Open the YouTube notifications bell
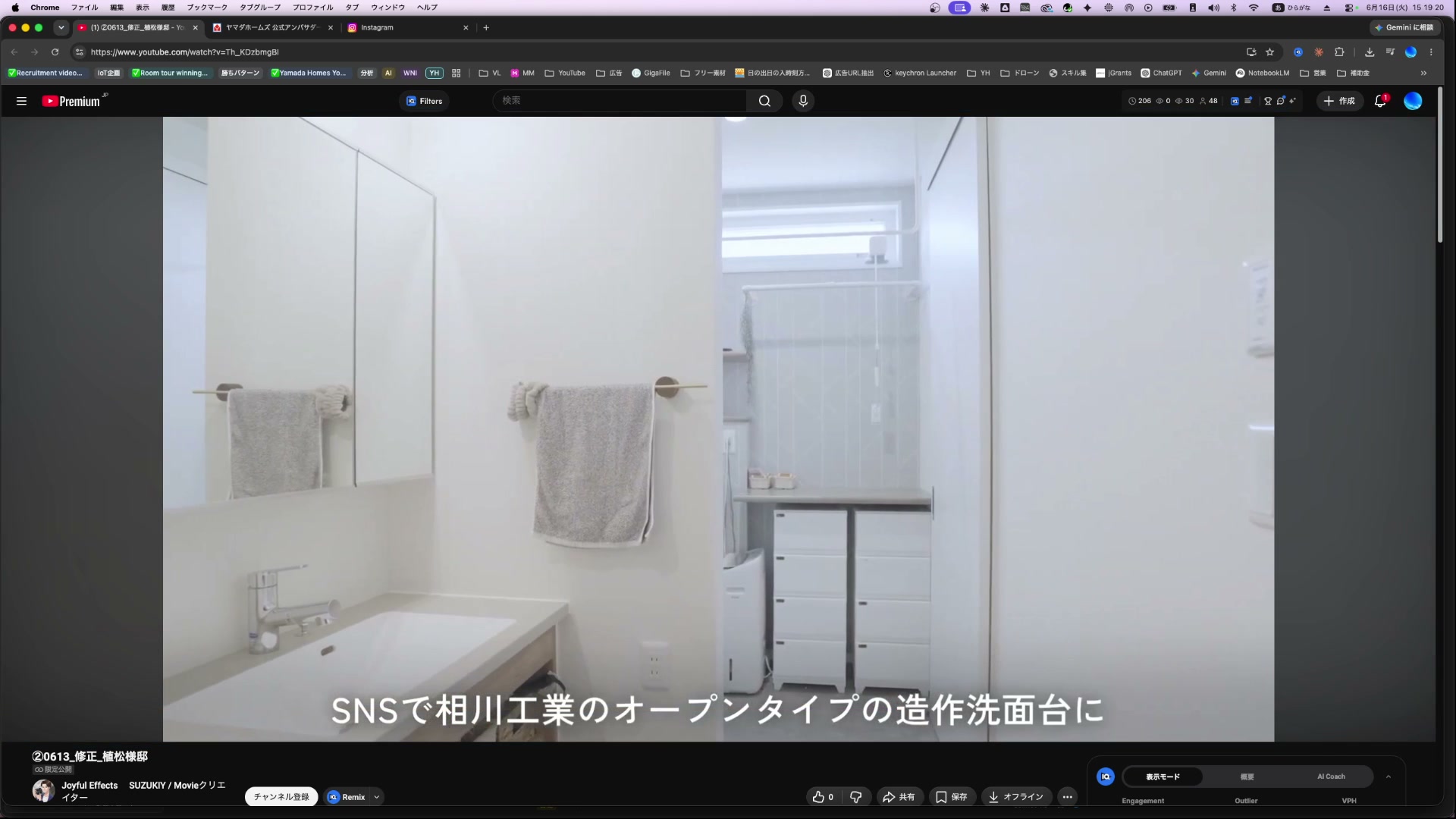 [x=1380, y=101]
